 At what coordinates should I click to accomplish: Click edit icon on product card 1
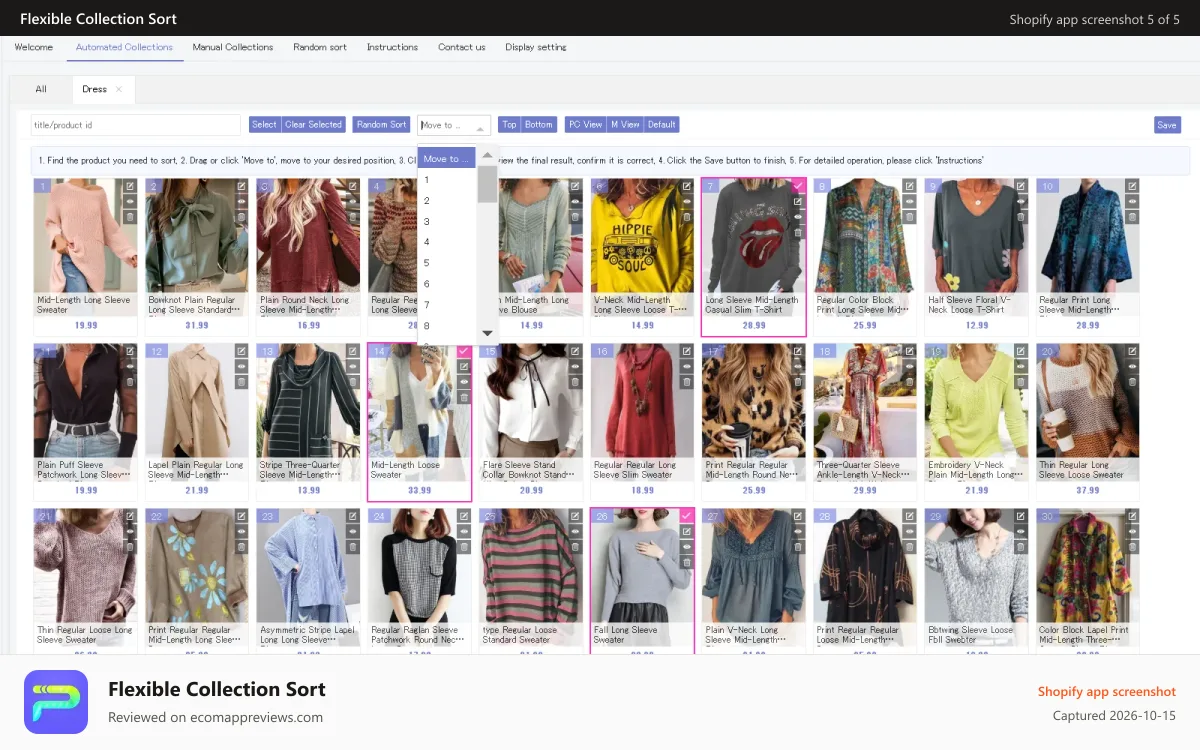click(130, 186)
